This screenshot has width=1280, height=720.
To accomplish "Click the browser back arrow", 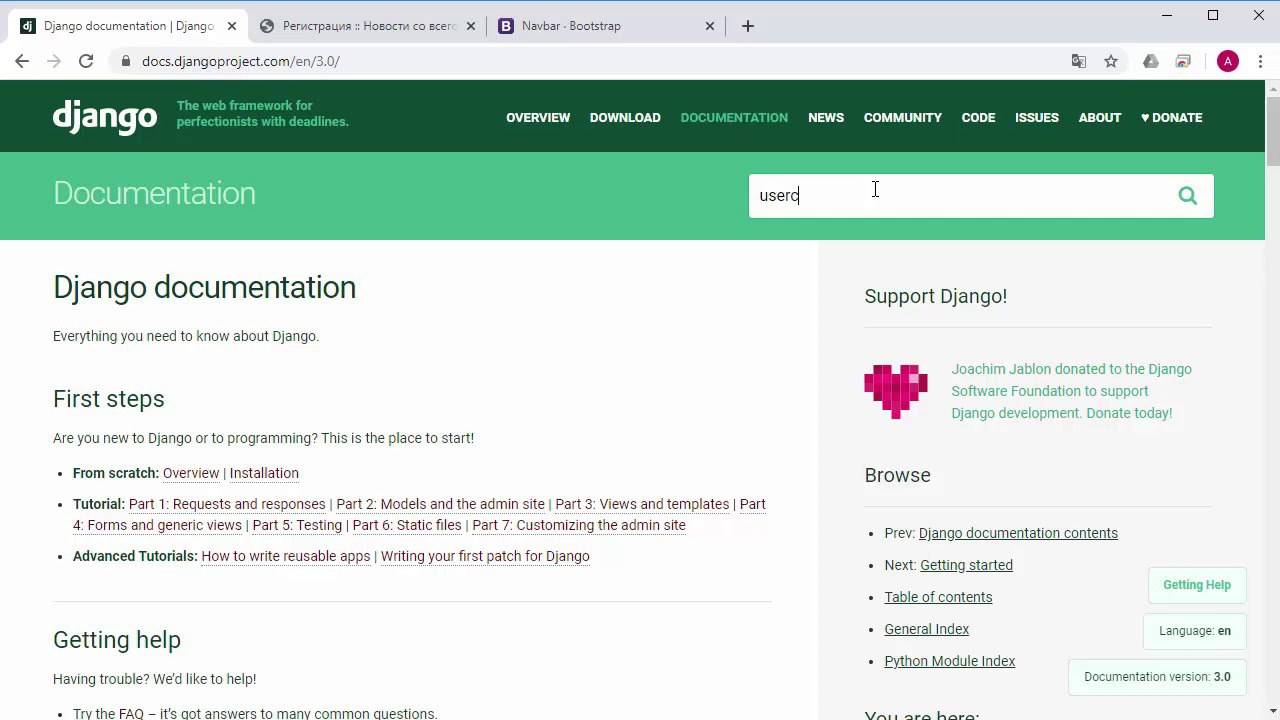I will coord(22,61).
